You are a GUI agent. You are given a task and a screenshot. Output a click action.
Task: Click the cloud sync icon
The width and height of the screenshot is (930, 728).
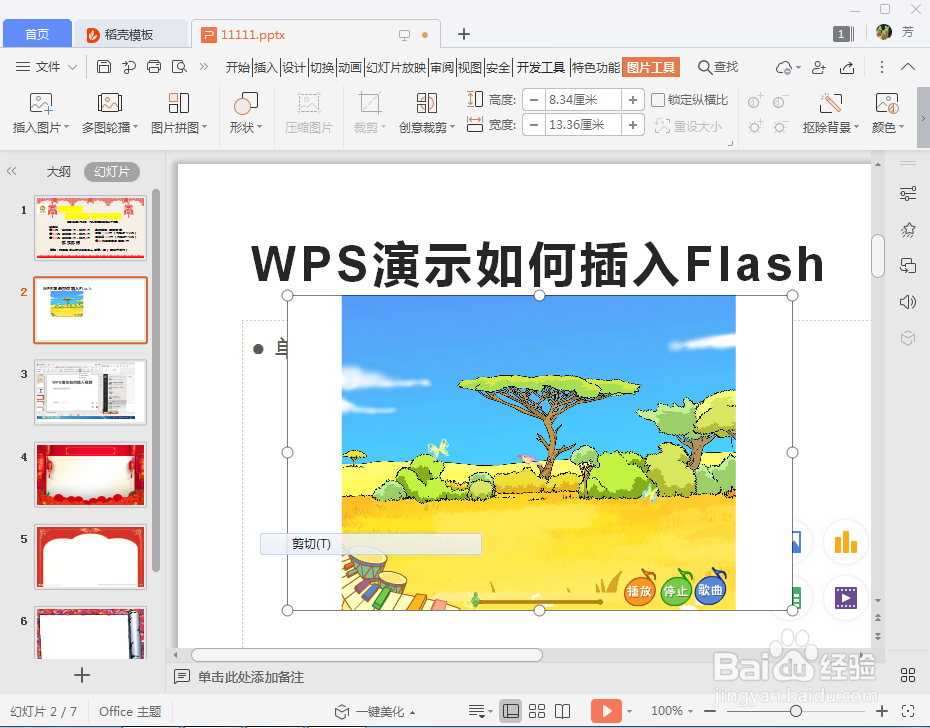(784, 68)
